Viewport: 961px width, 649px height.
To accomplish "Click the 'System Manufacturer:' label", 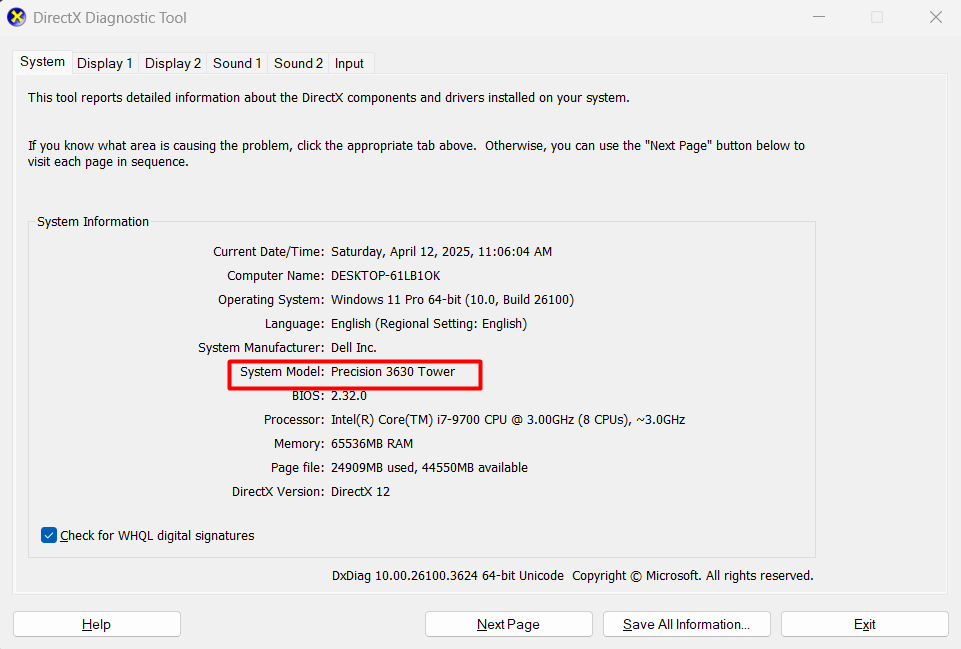I will (x=261, y=347).
